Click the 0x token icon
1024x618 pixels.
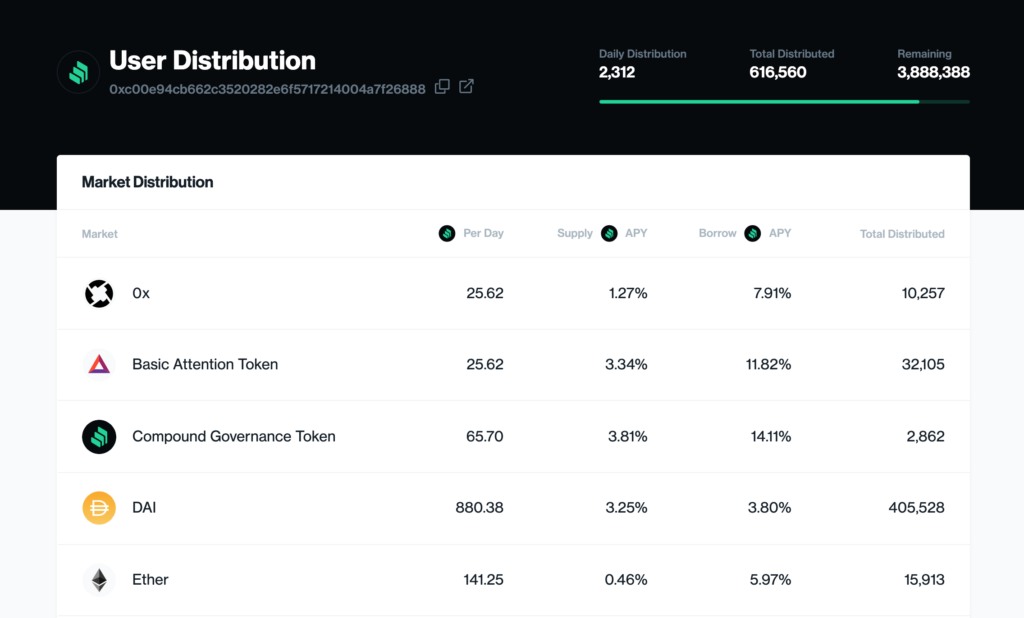(x=99, y=293)
